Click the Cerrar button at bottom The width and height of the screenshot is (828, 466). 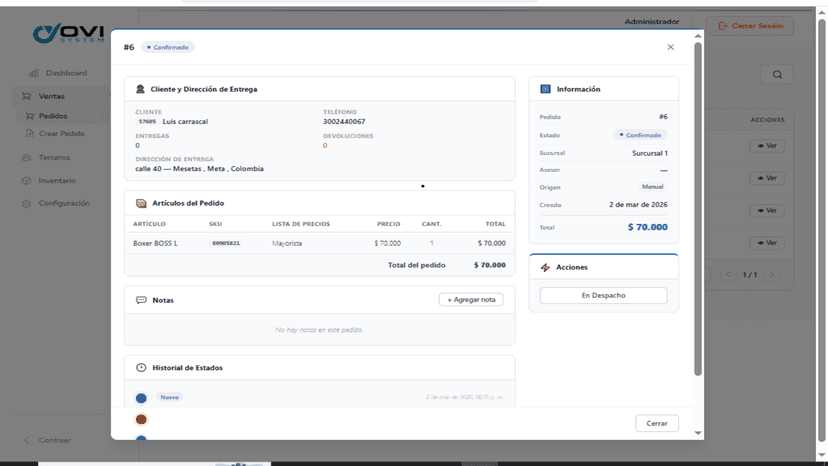tap(656, 423)
